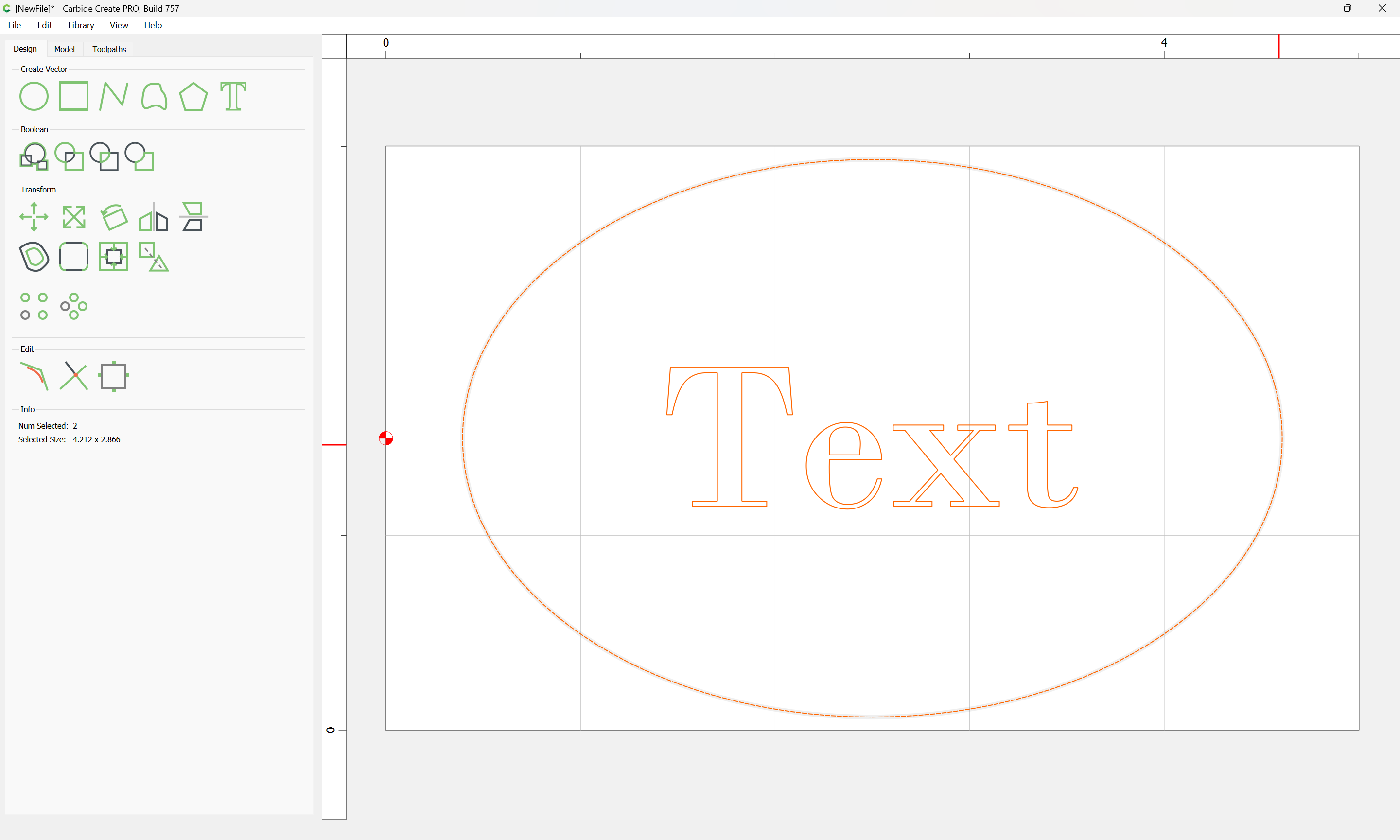Select the node edit tool
Image resolution: width=1400 pixels, height=840 pixels.
35,376
